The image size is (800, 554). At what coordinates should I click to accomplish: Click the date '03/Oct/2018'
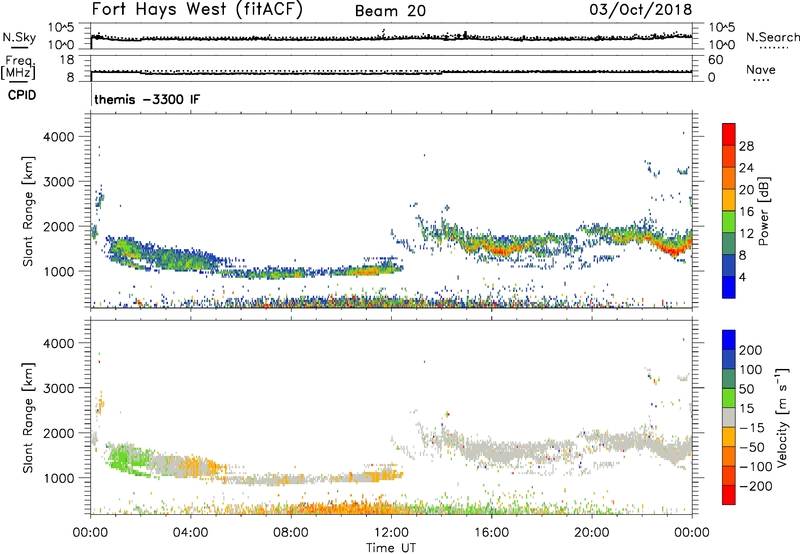point(641,10)
